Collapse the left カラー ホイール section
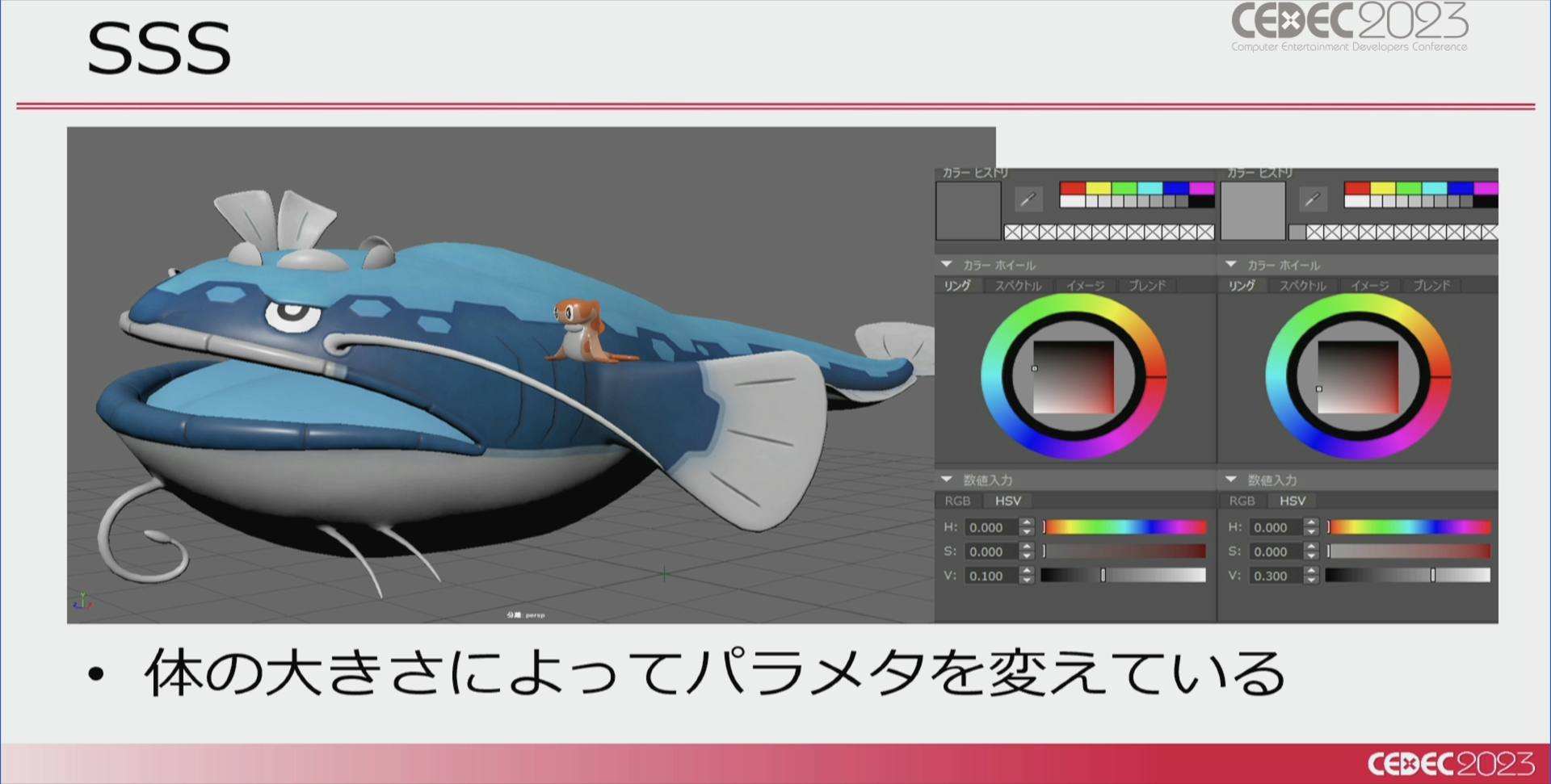This screenshot has height=784, width=1551. click(x=947, y=264)
